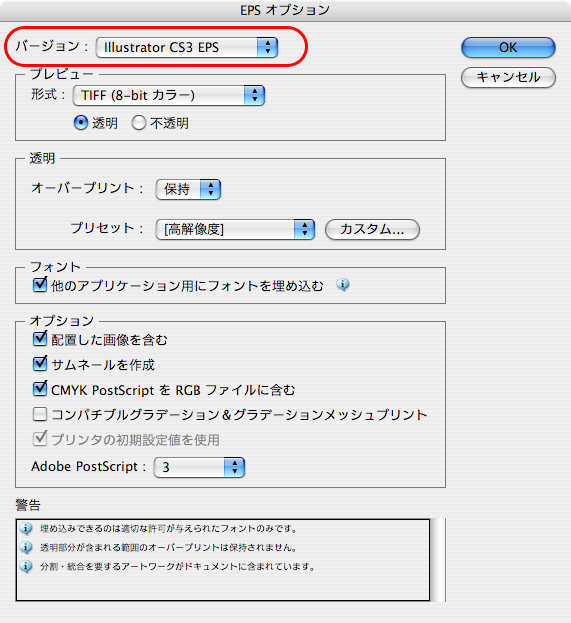Select the 透明 radio button
This screenshot has width=571, height=623.
tap(81, 123)
